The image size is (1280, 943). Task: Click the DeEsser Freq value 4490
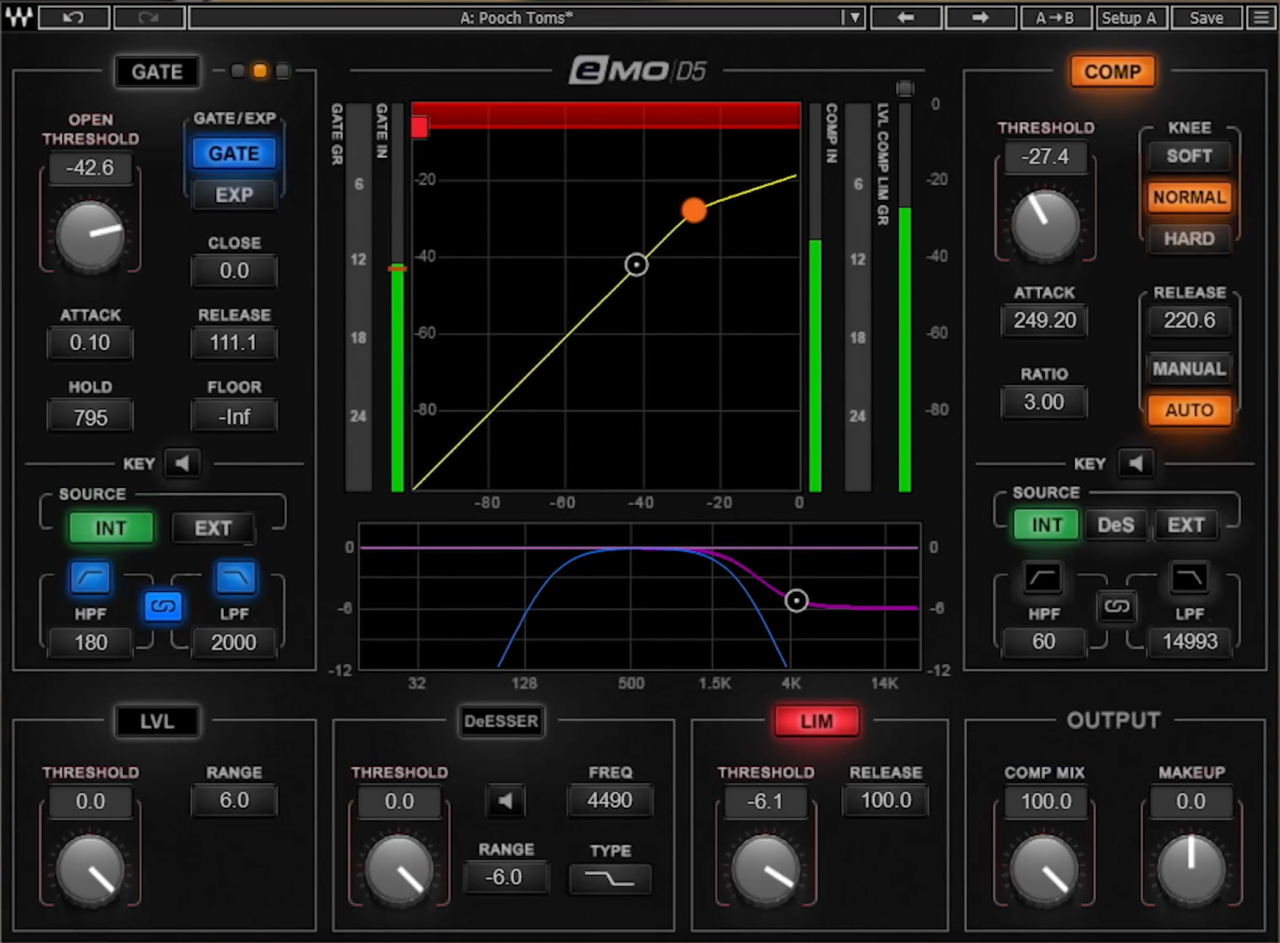coord(610,800)
